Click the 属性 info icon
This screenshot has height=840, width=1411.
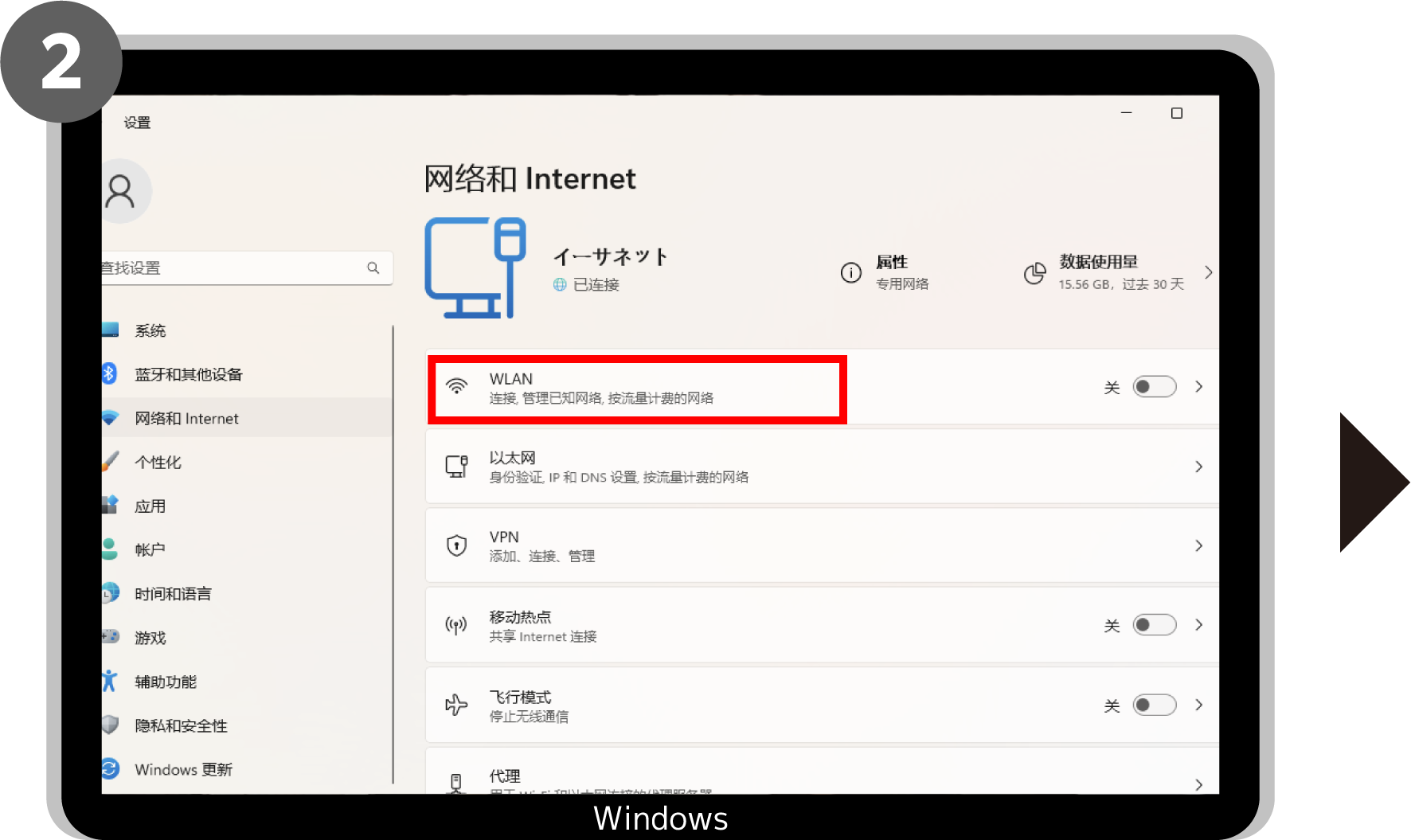850,273
